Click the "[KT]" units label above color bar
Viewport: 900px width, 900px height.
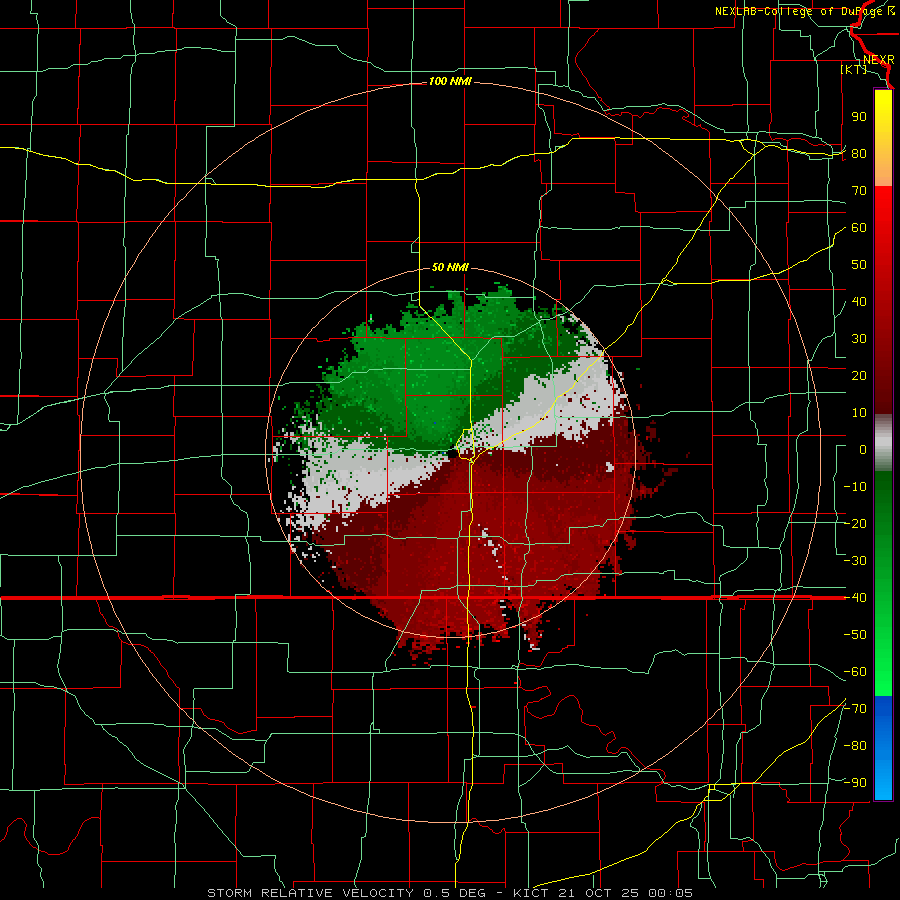pyautogui.click(x=854, y=69)
